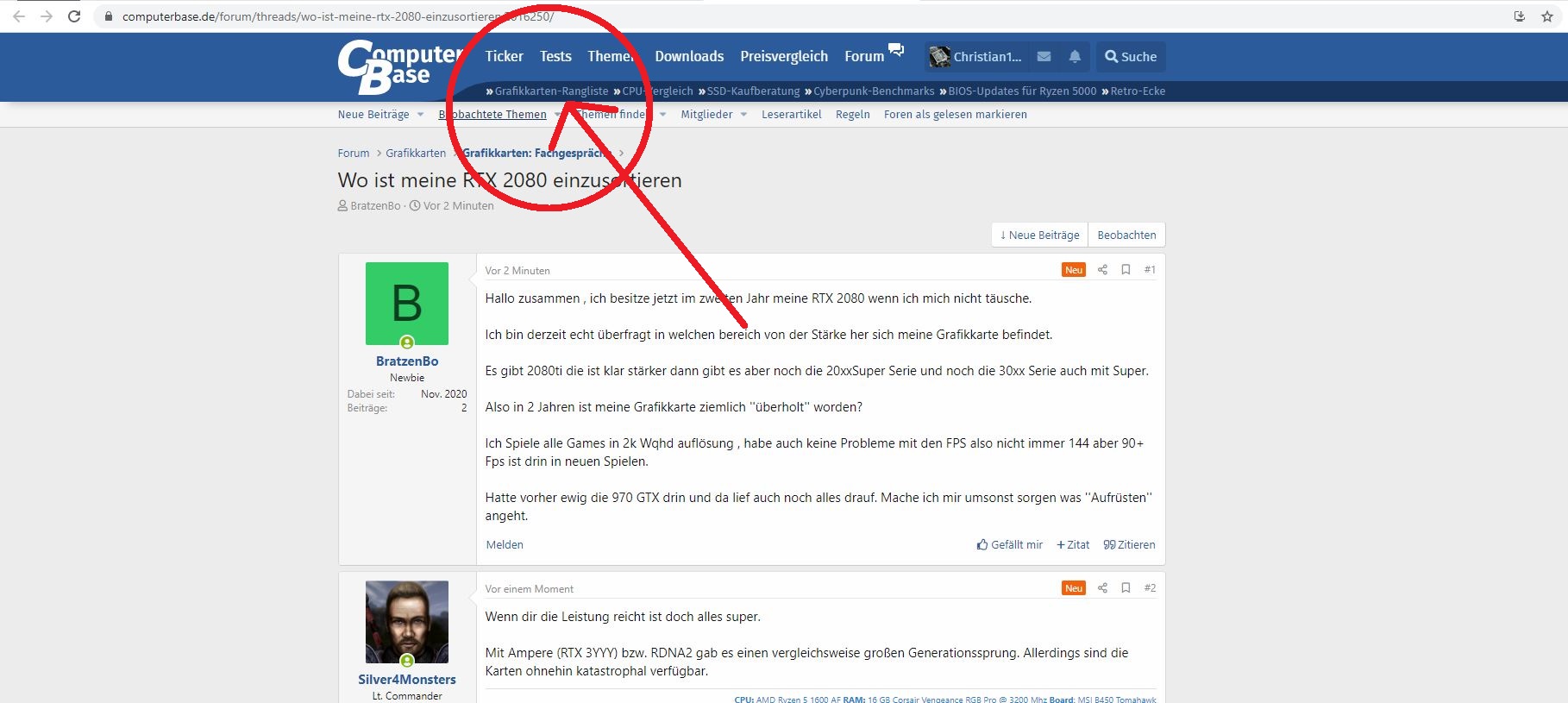Click 'Vor einem Moment' timestamp in post #2

pos(529,589)
